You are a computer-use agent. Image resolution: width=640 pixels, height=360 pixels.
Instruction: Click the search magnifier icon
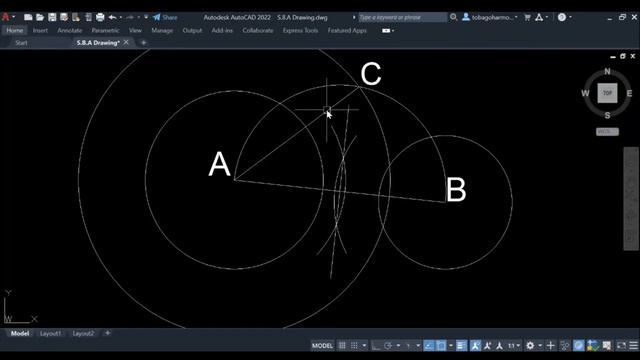(453, 17)
